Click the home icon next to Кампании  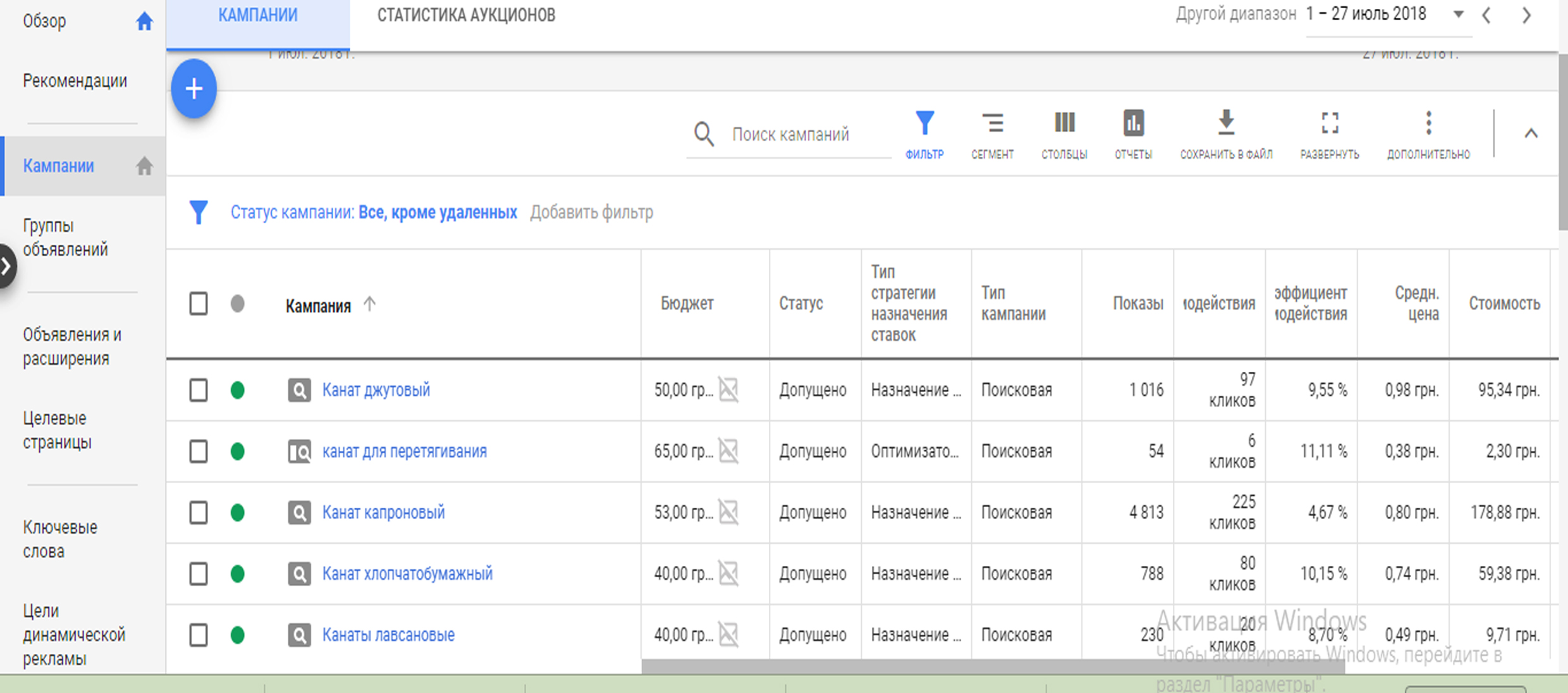(144, 166)
